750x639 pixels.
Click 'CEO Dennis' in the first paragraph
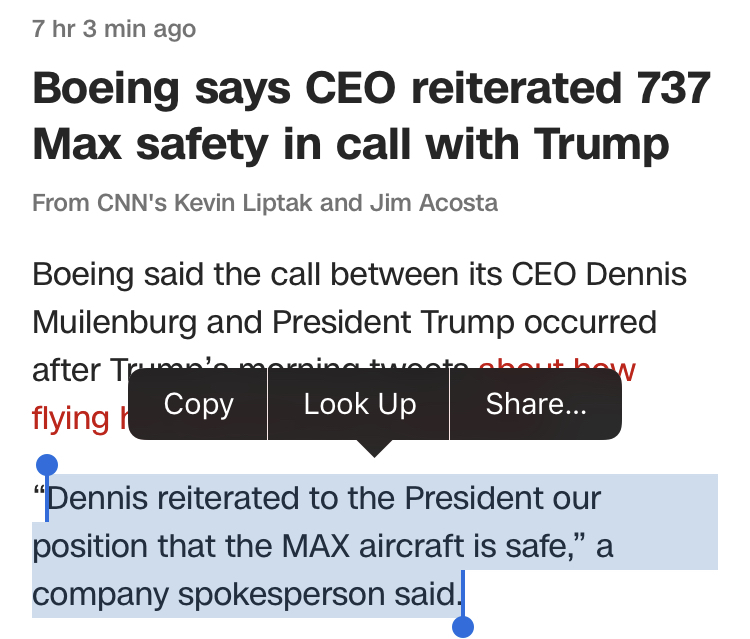click(599, 275)
